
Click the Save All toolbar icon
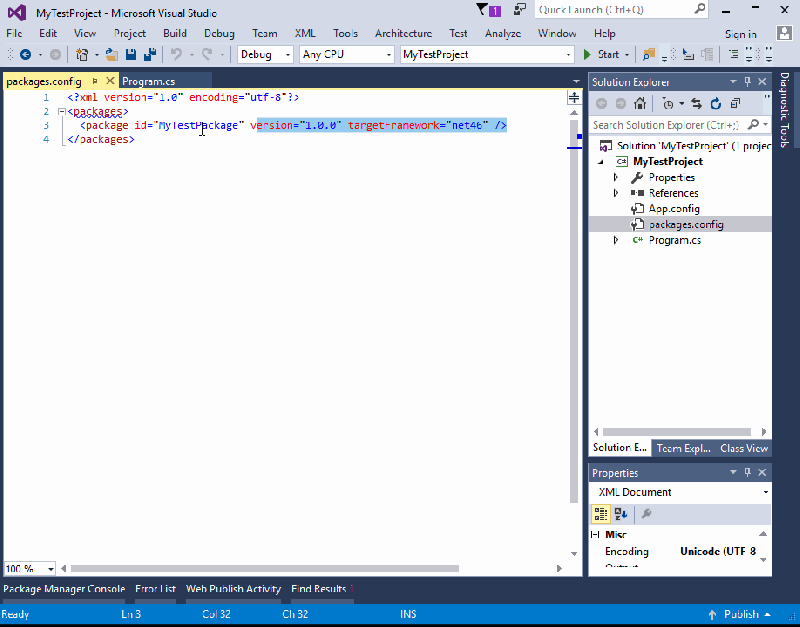coord(152,54)
